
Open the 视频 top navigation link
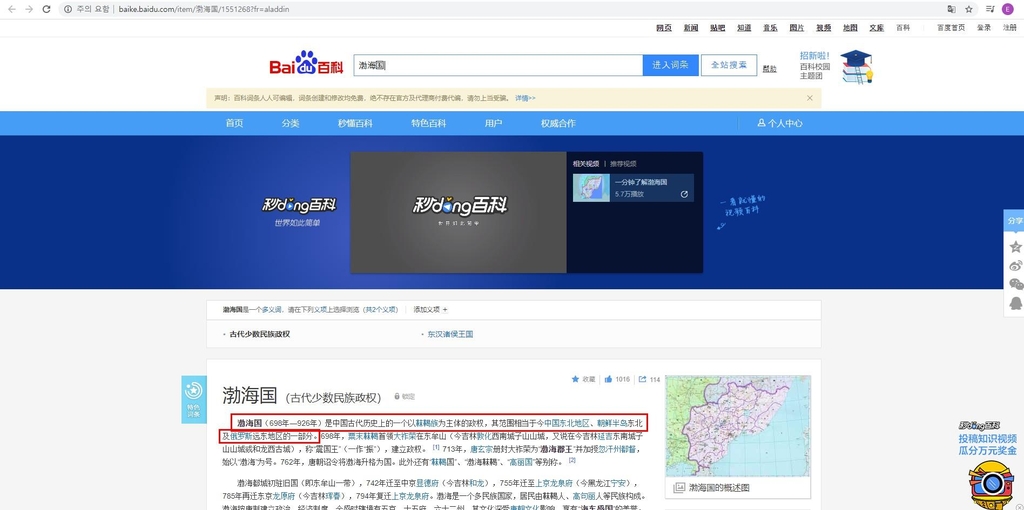click(824, 27)
